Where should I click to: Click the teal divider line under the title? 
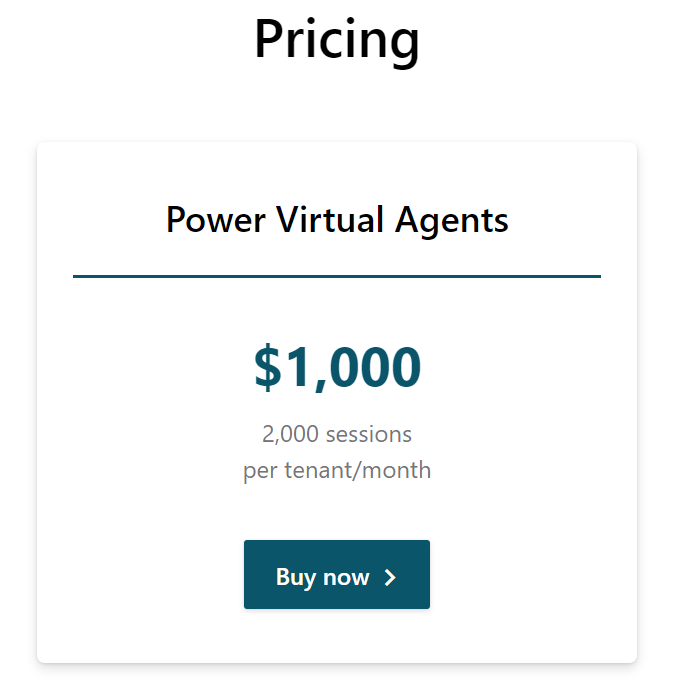click(x=337, y=276)
